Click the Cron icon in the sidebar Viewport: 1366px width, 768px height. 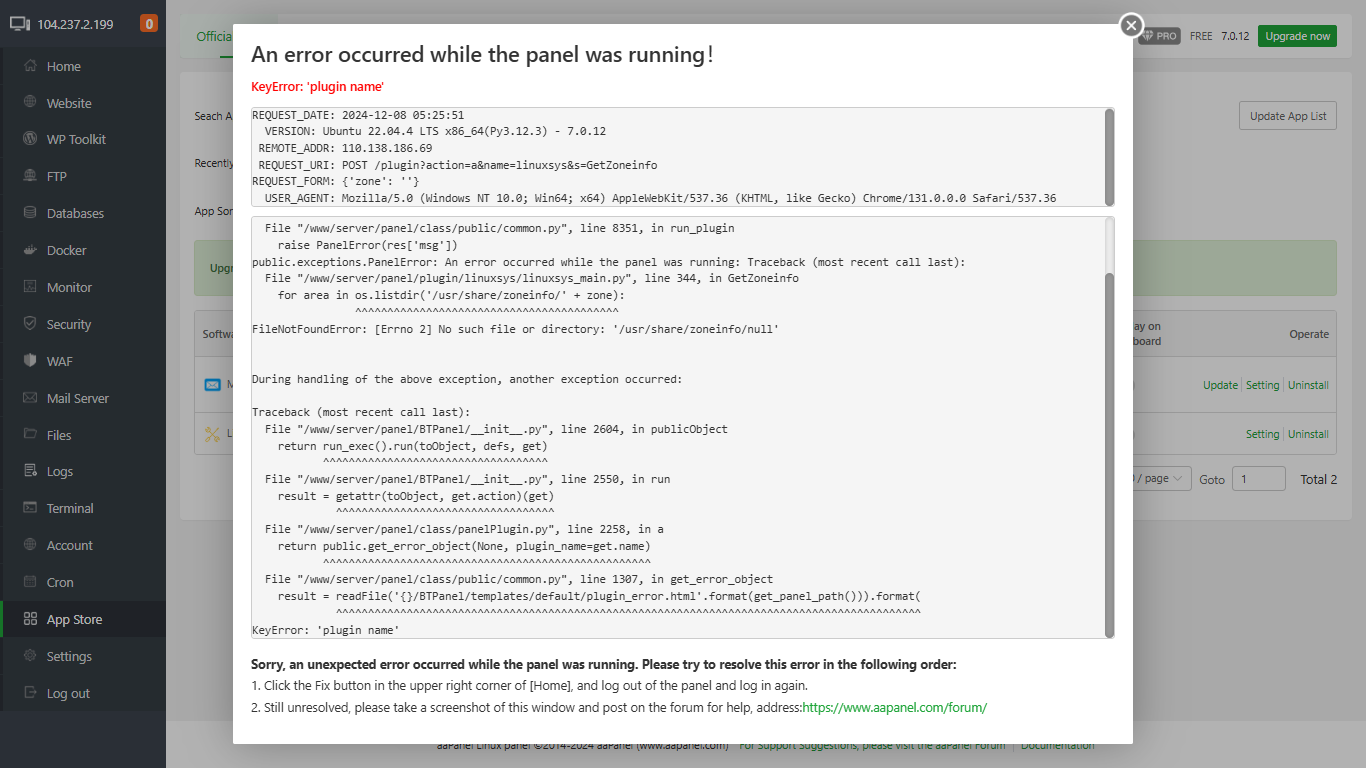[29, 582]
